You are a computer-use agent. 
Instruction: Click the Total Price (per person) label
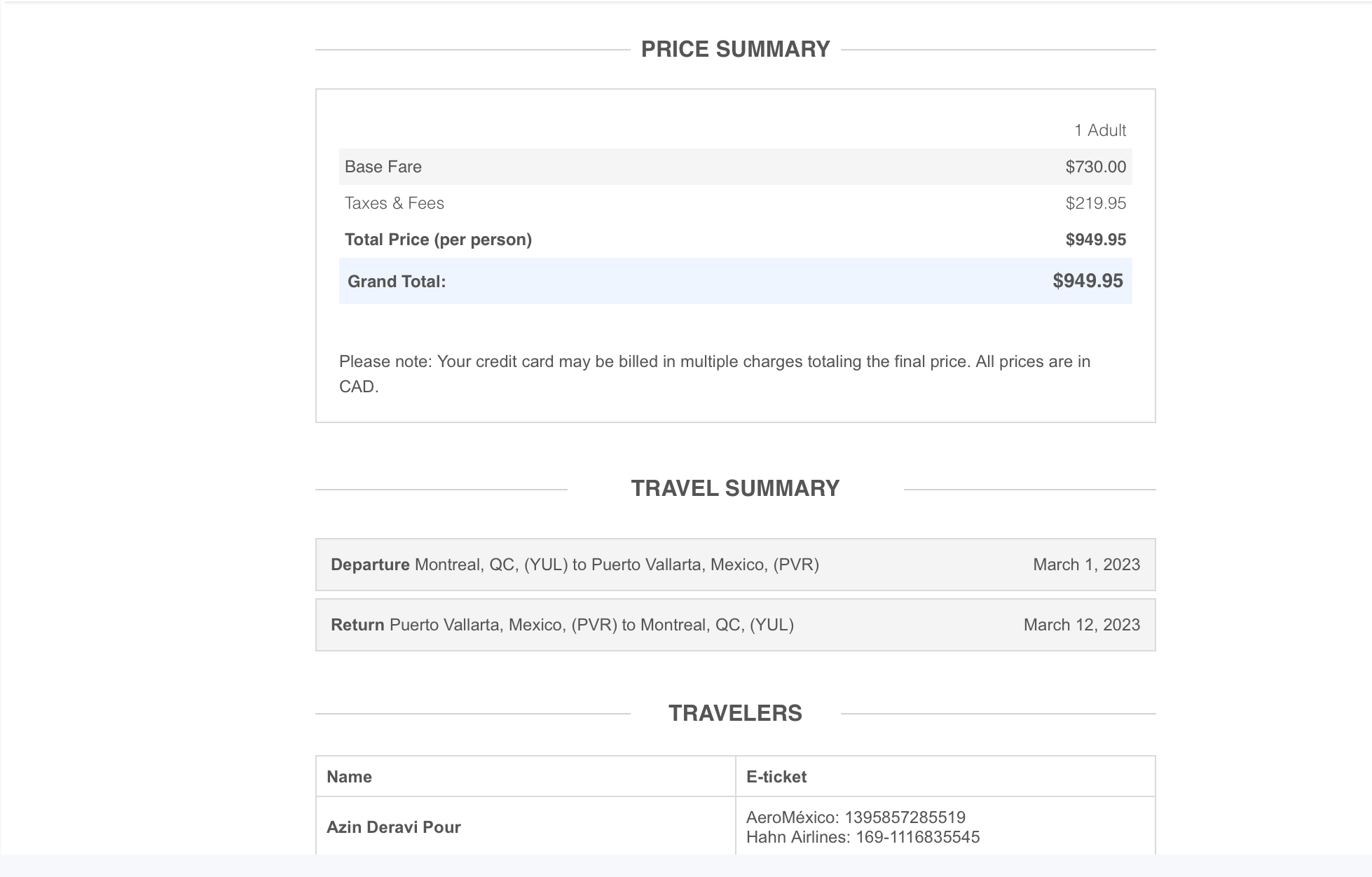click(x=438, y=240)
